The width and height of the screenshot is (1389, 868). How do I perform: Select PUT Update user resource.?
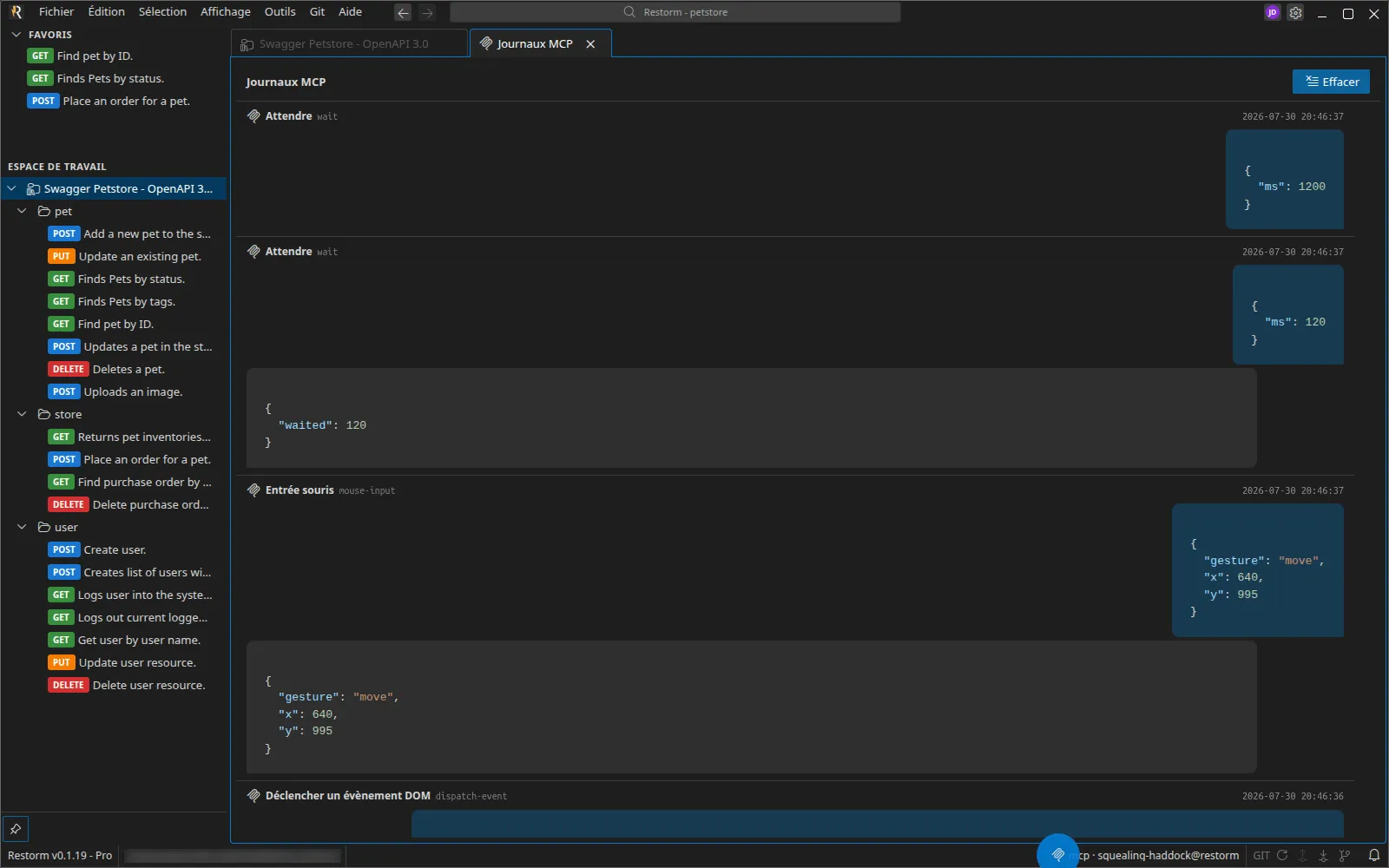114,662
